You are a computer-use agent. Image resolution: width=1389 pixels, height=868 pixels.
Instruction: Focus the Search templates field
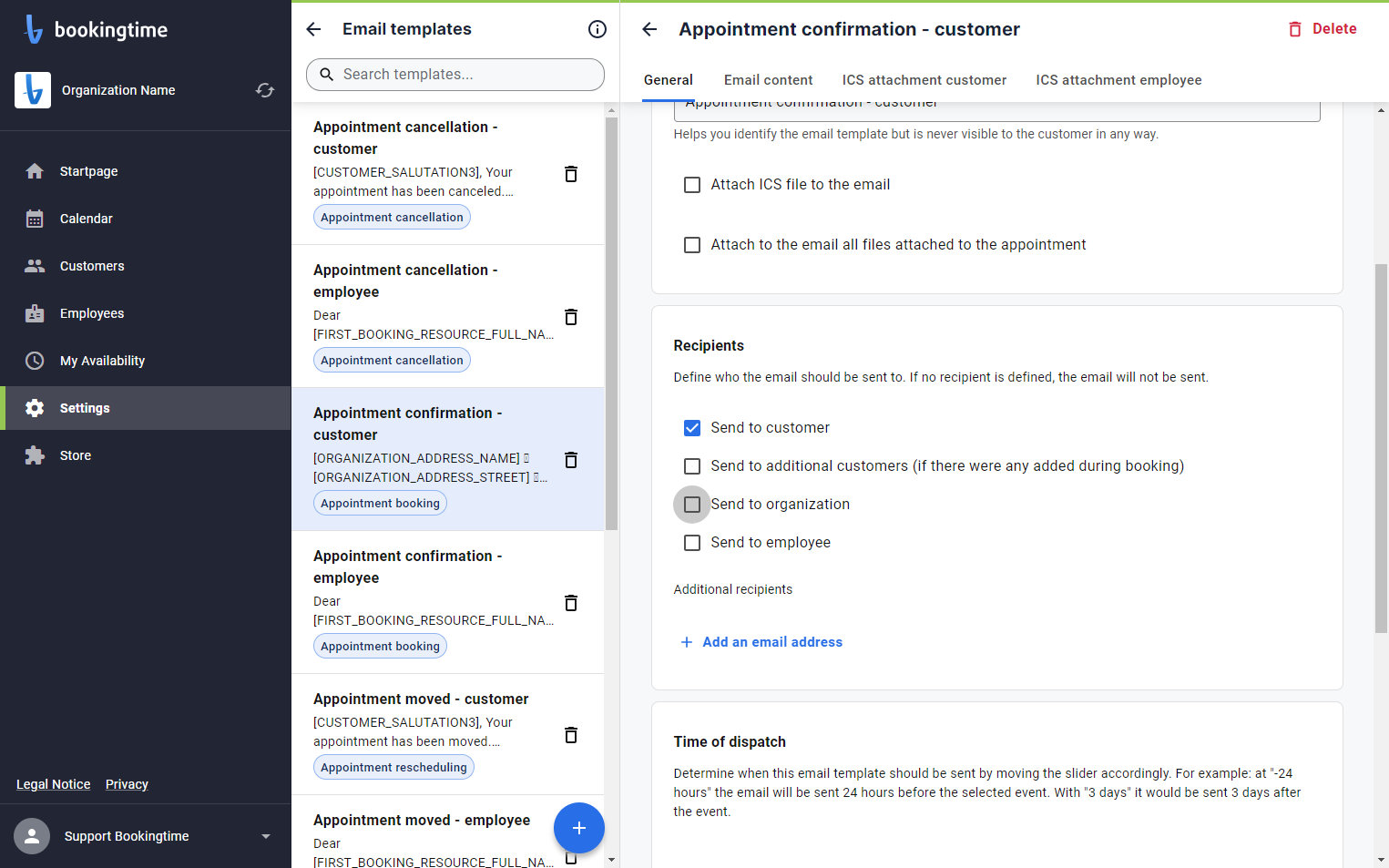(x=455, y=75)
